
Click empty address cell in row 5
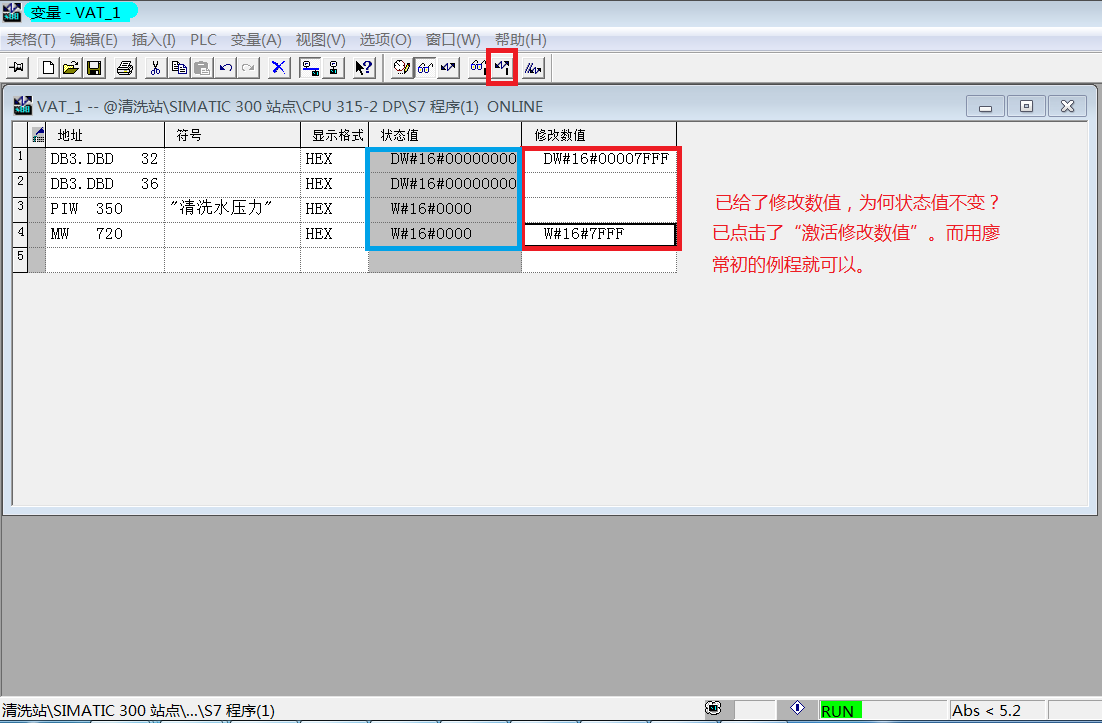105,259
